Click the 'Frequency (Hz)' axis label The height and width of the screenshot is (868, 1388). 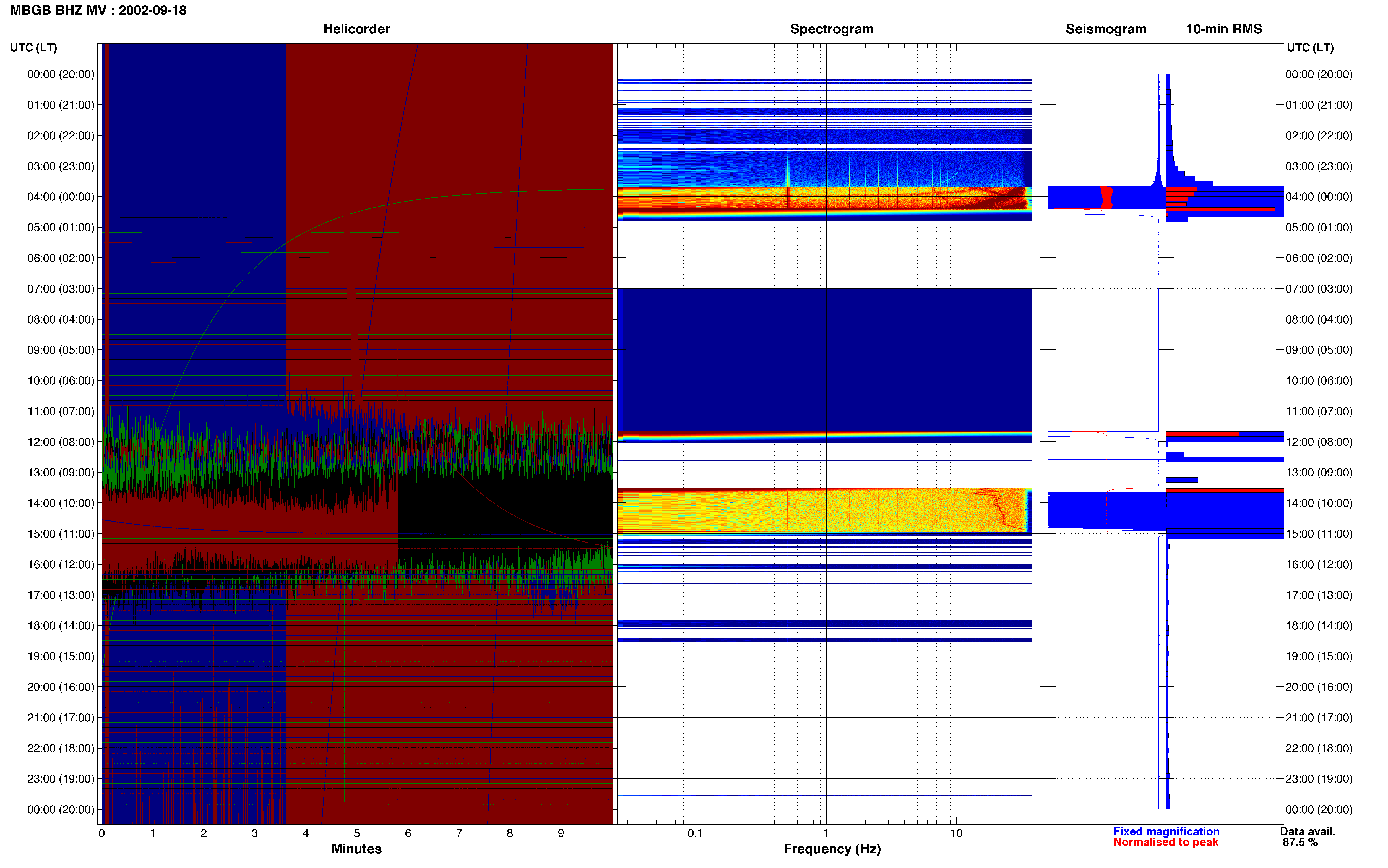tap(832, 849)
